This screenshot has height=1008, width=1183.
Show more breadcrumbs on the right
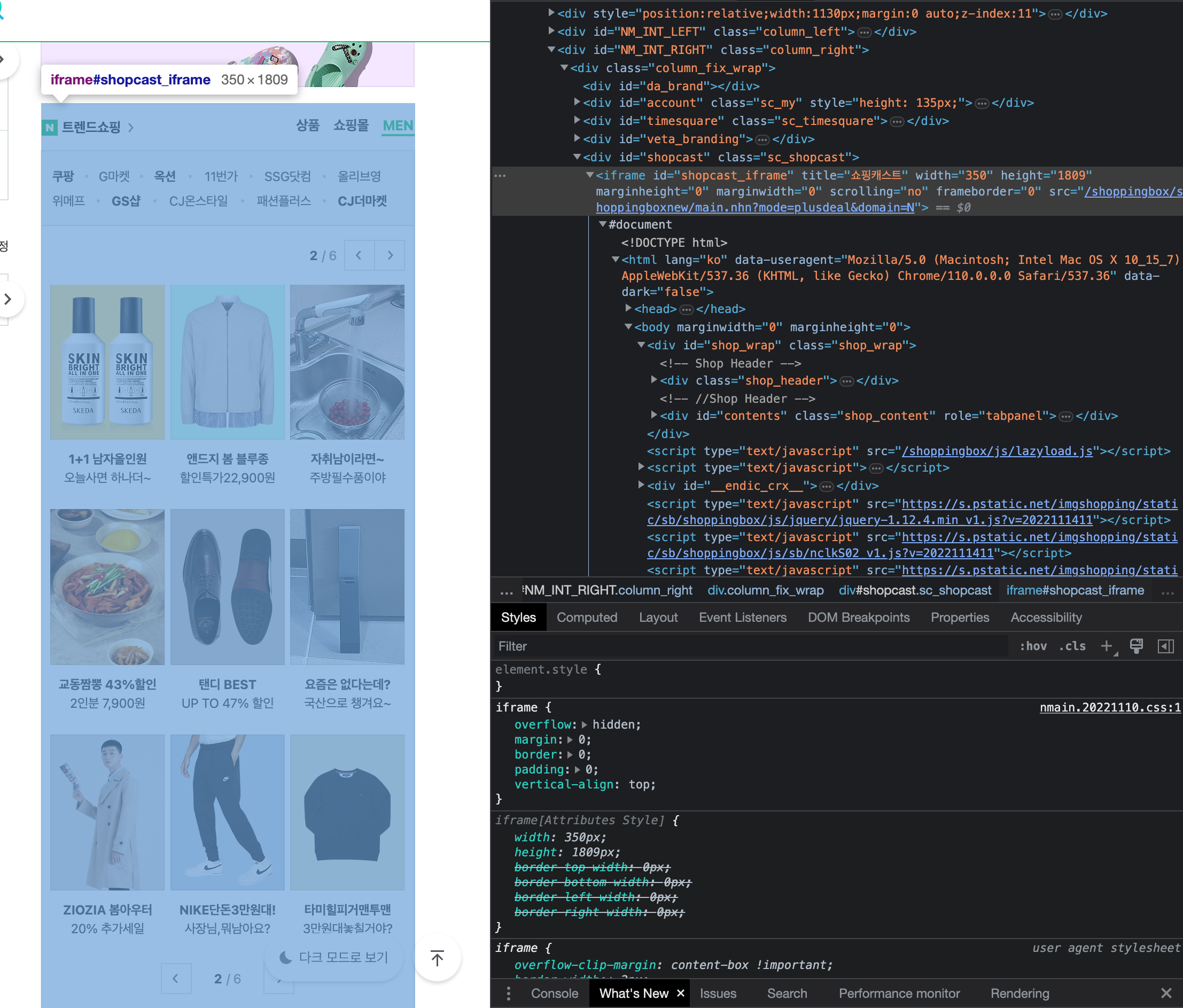pyautogui.click(x=1168, y=591)
